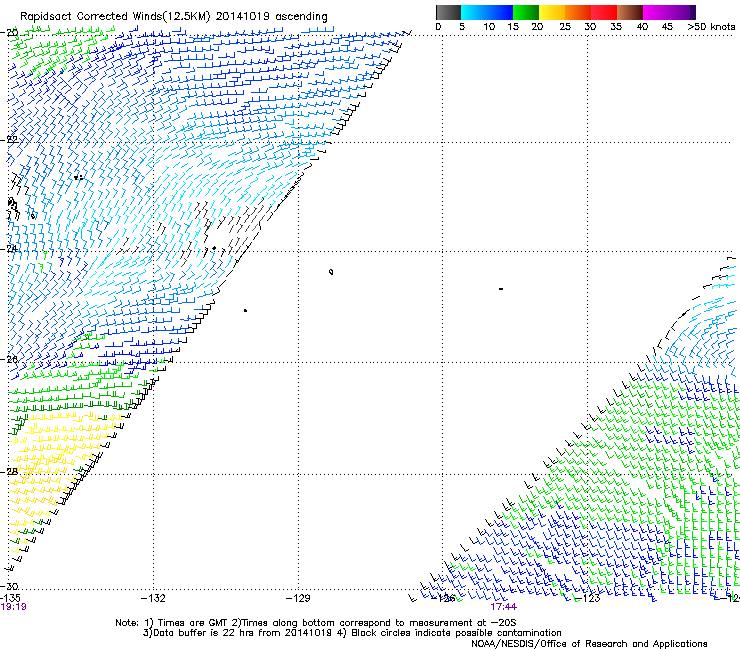
Task: Click the brown 35-40 knots legend color
Action: 630,12
